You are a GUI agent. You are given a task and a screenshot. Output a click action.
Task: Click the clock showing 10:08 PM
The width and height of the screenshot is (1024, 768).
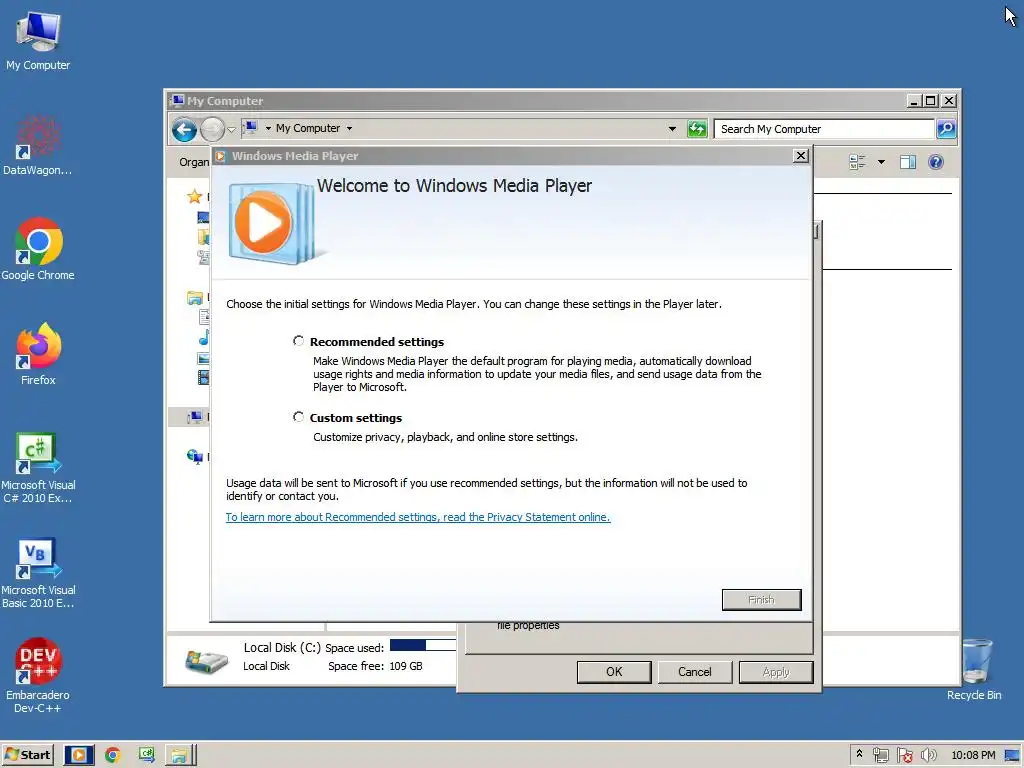coord(973,755)
